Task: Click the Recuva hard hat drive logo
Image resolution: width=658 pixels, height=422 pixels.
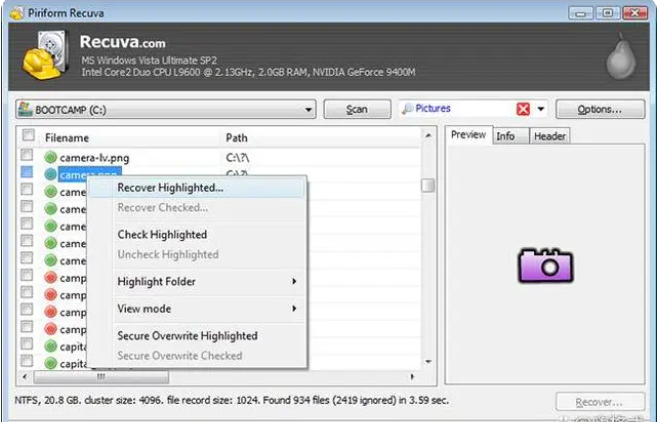Action: pyautogui.click(x=46, y=55)
